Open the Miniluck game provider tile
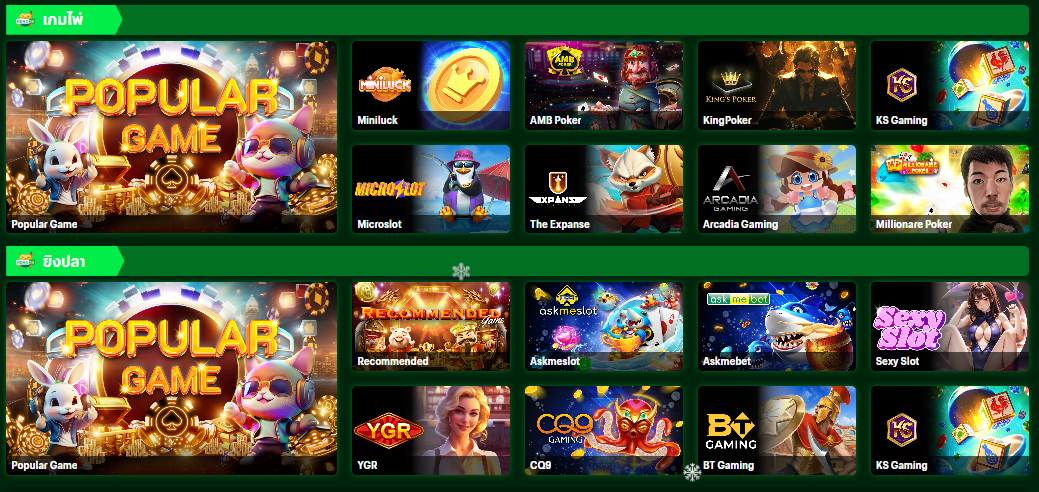This screenshot has height=492, width=1039. [x=431, y=86]
